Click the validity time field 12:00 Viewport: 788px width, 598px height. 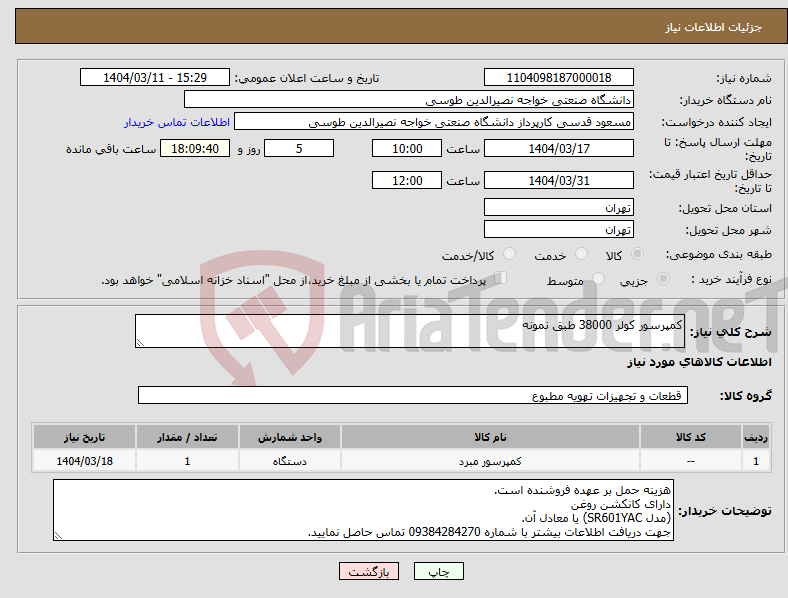click(x=407, y=180)
